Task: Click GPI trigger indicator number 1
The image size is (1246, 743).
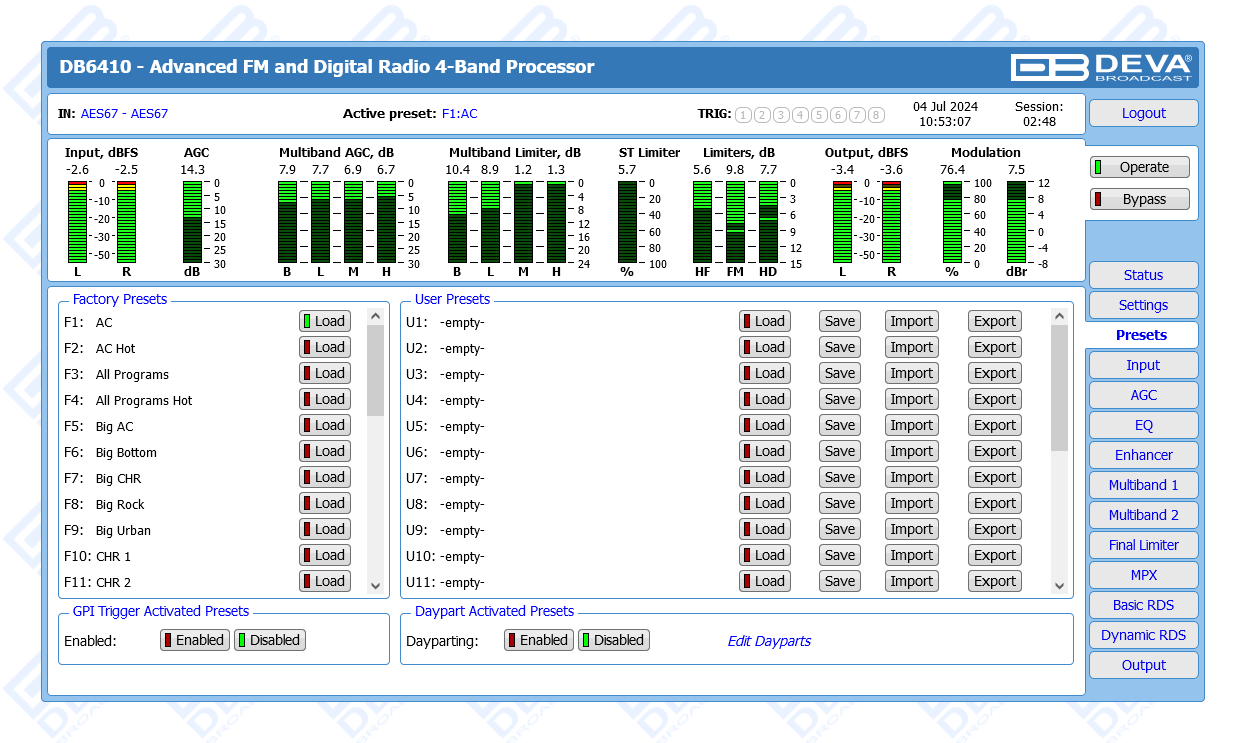Action: tap(743, 115)
